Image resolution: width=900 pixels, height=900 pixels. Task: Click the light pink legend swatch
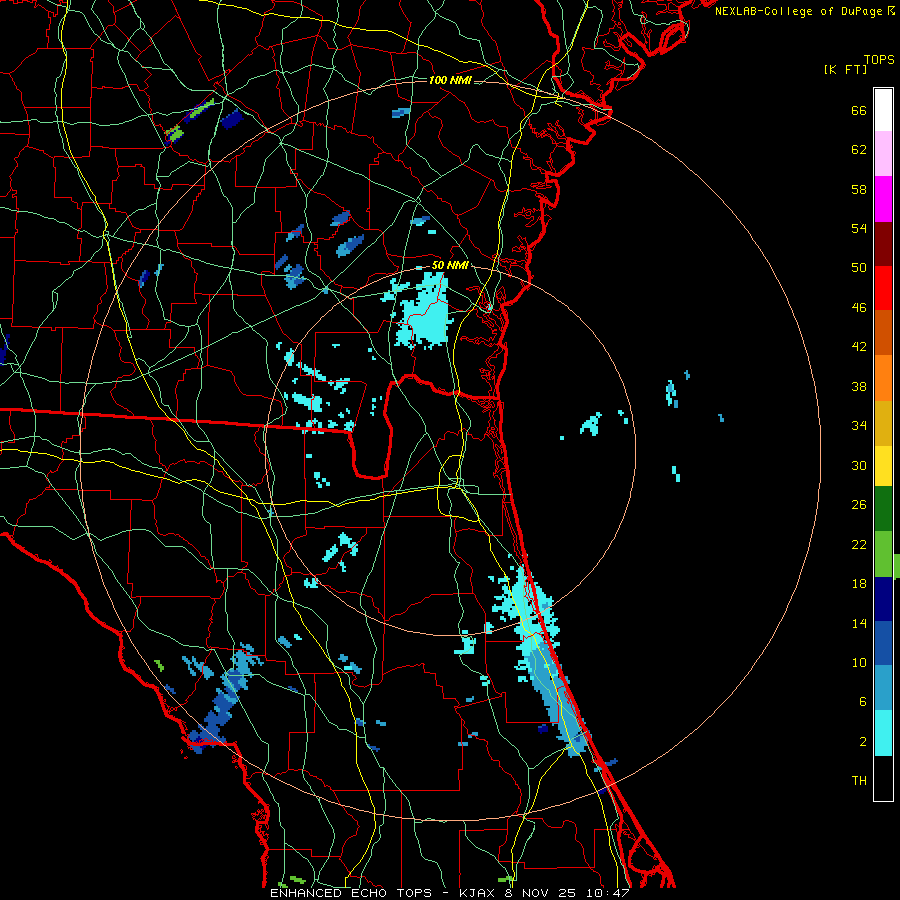pyautogui.click(x=883, y=154)
